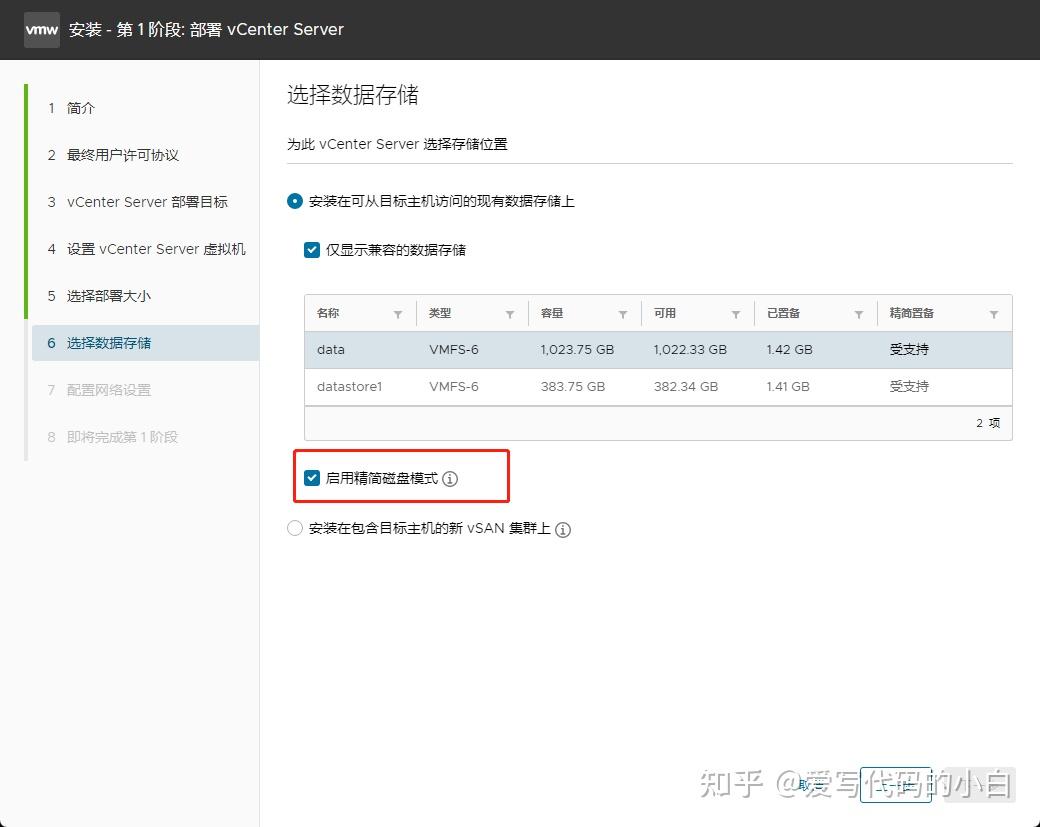Image resolution: width=1040 pixels, height=827 pixels.
Task: Open filter for 类型 column
Action: pos(510,314)
